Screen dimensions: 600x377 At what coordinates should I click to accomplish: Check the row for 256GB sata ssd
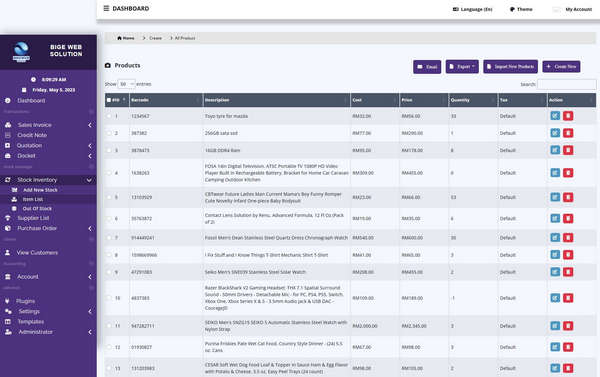tap(109, 133)
